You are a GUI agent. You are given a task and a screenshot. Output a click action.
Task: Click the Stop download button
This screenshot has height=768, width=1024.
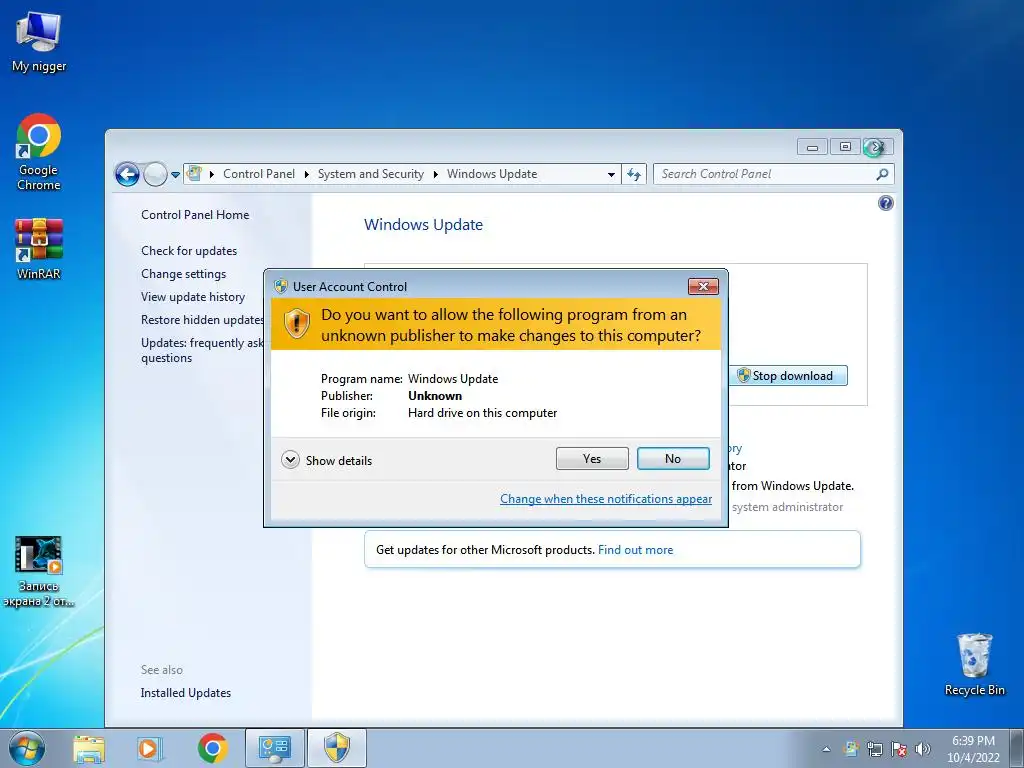tap(788, 376)
